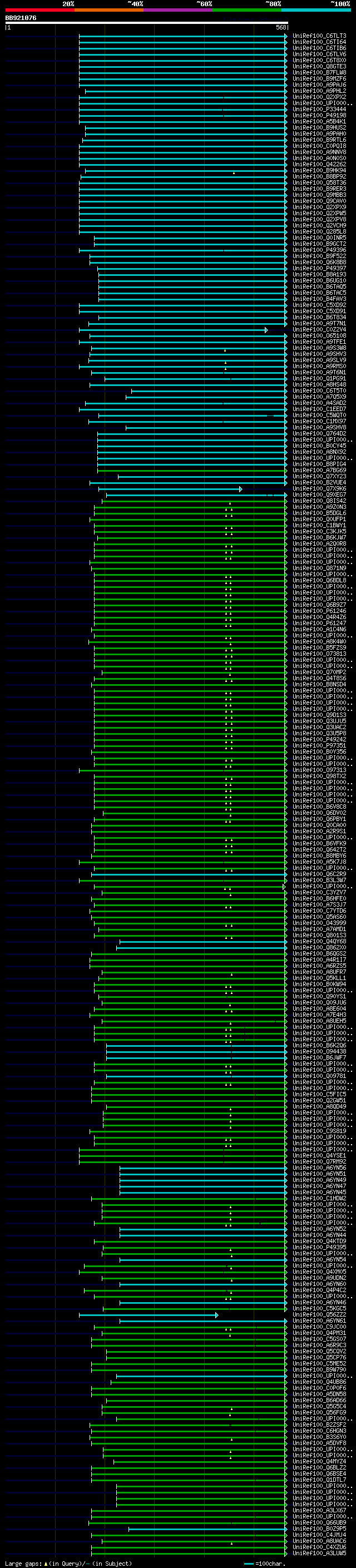The width and height of the screenshot is (356, 1568).
Task: Open hit UniRef100_B7FLW8
Action: coord(319,73)
